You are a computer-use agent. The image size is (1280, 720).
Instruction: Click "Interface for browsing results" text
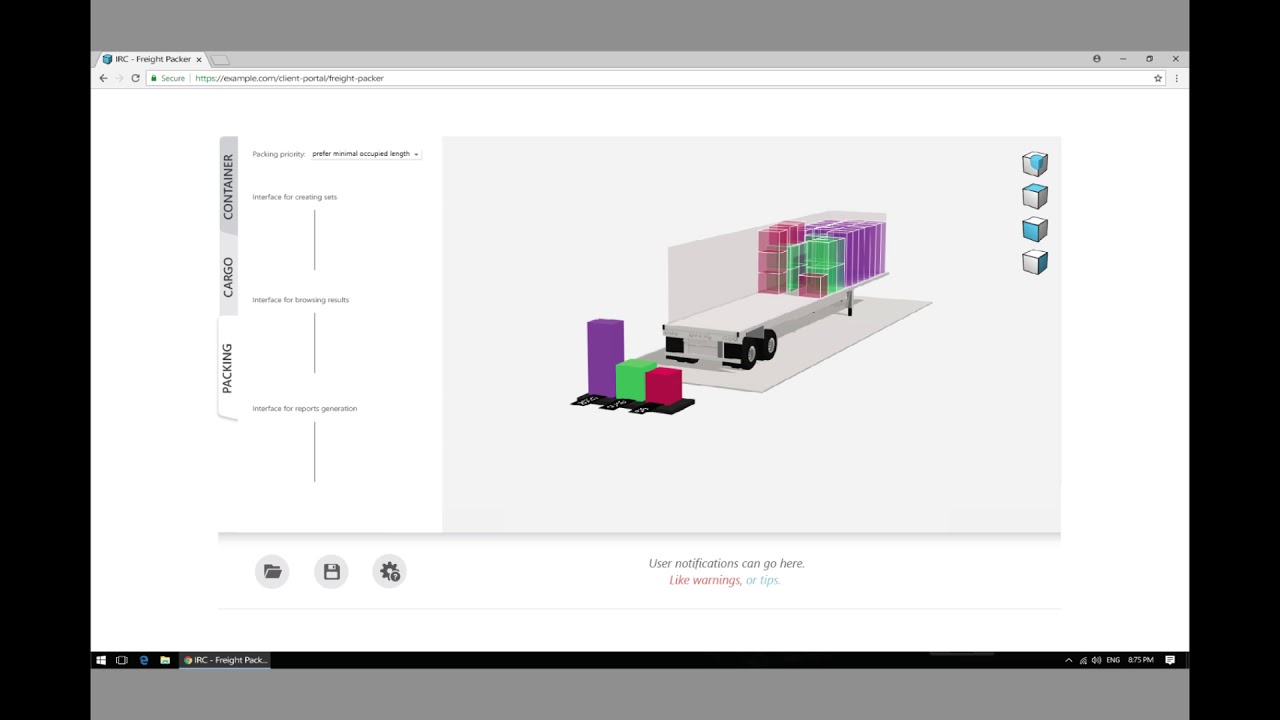301,300
